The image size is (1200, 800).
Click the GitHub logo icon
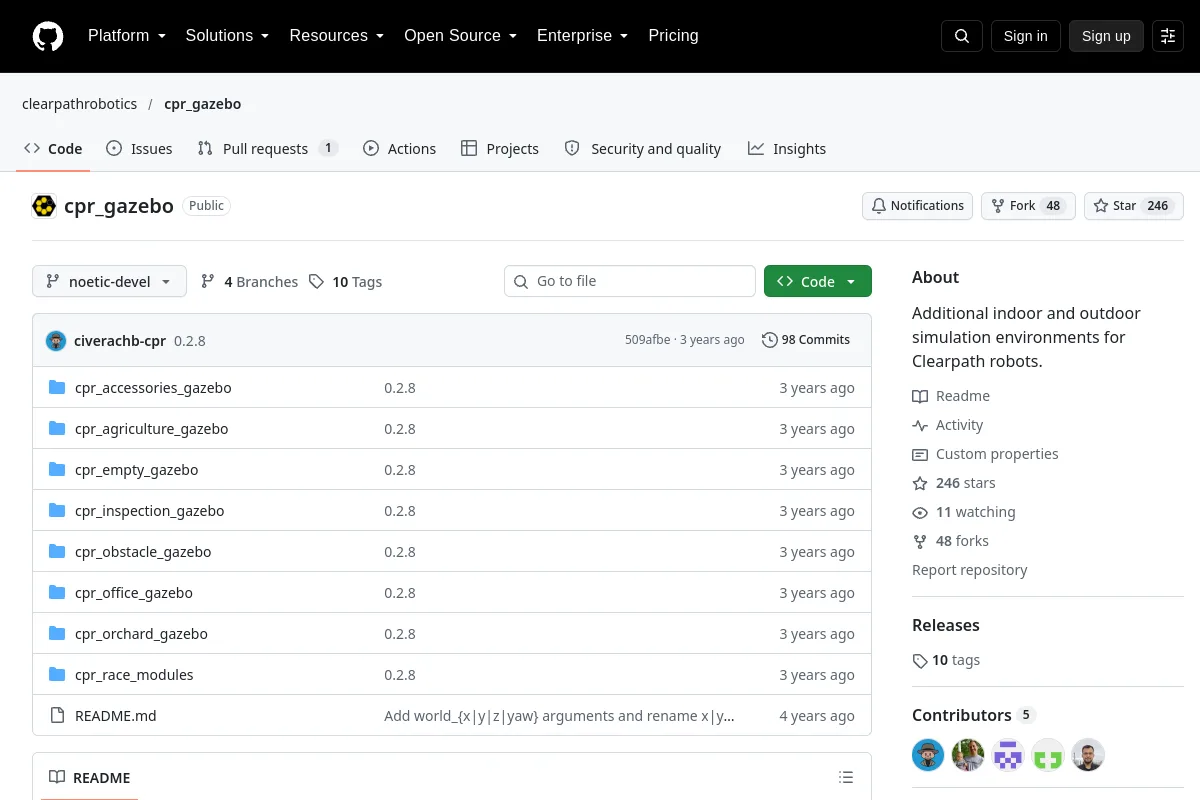tap(48, 36)
